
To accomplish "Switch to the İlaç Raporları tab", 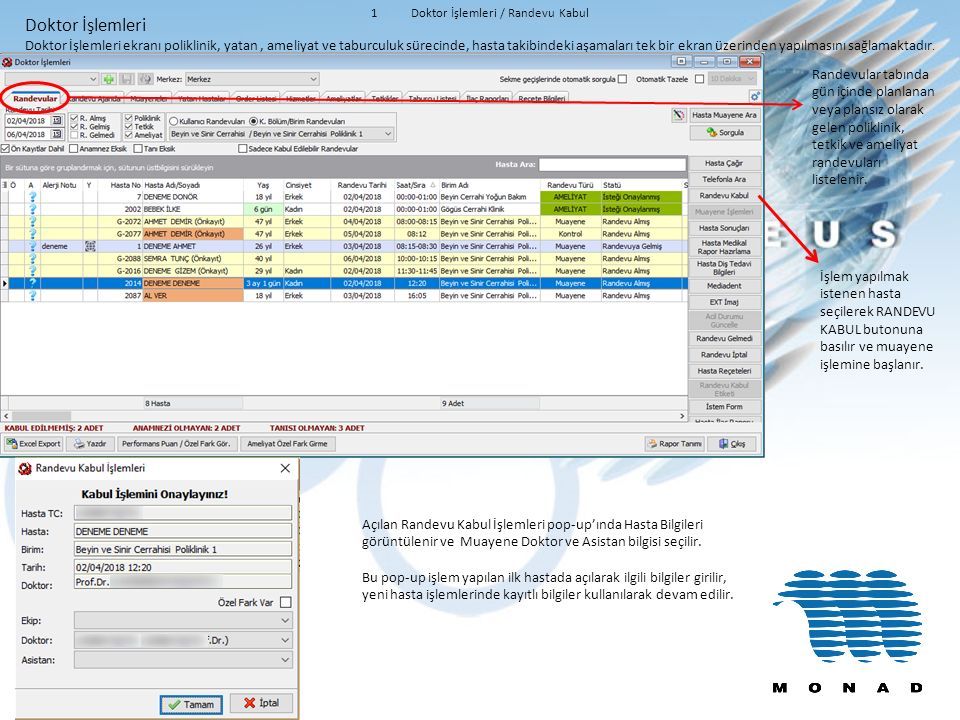I will point(487,99).
